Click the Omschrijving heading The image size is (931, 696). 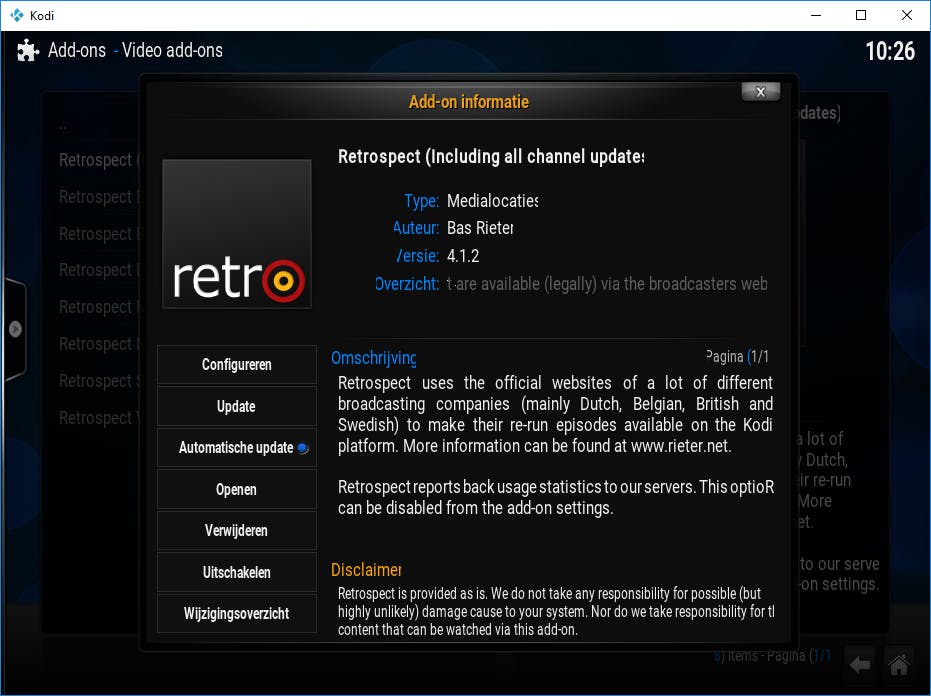tap(373, 358)
